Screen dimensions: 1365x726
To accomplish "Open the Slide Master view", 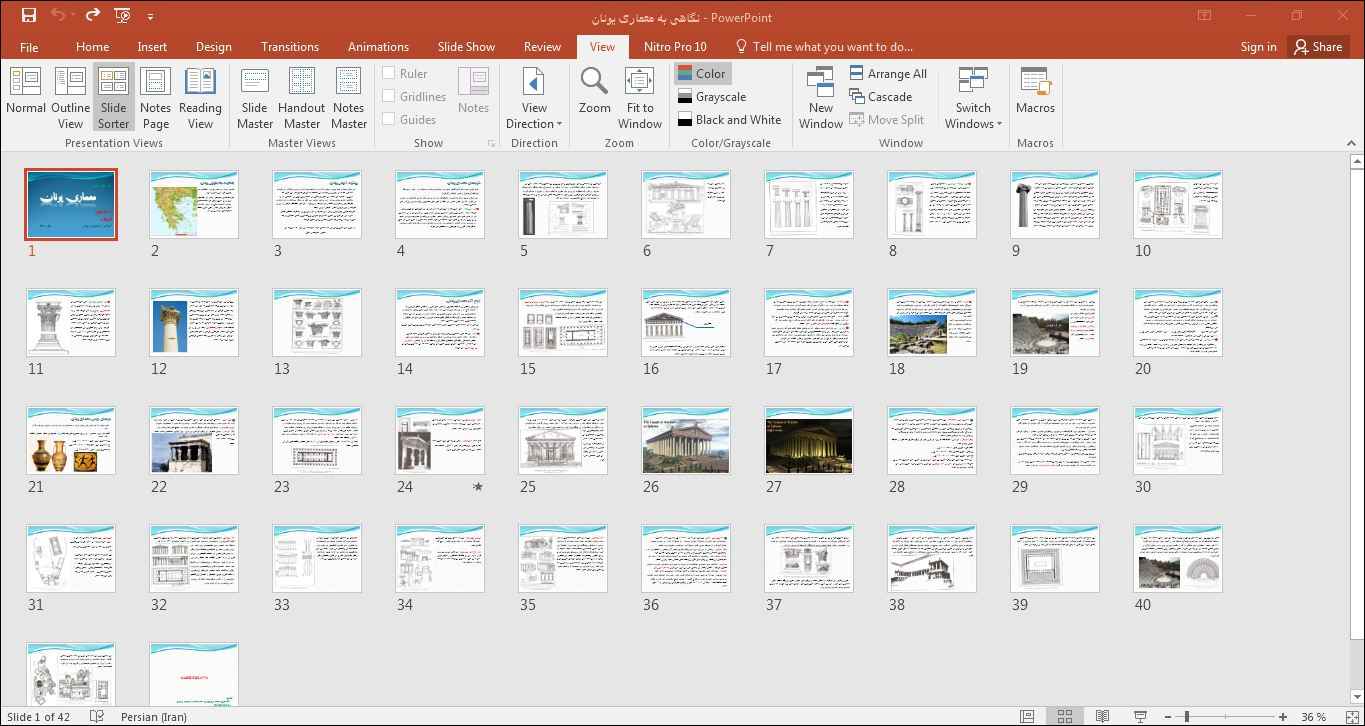I will [x=255, y=96].
